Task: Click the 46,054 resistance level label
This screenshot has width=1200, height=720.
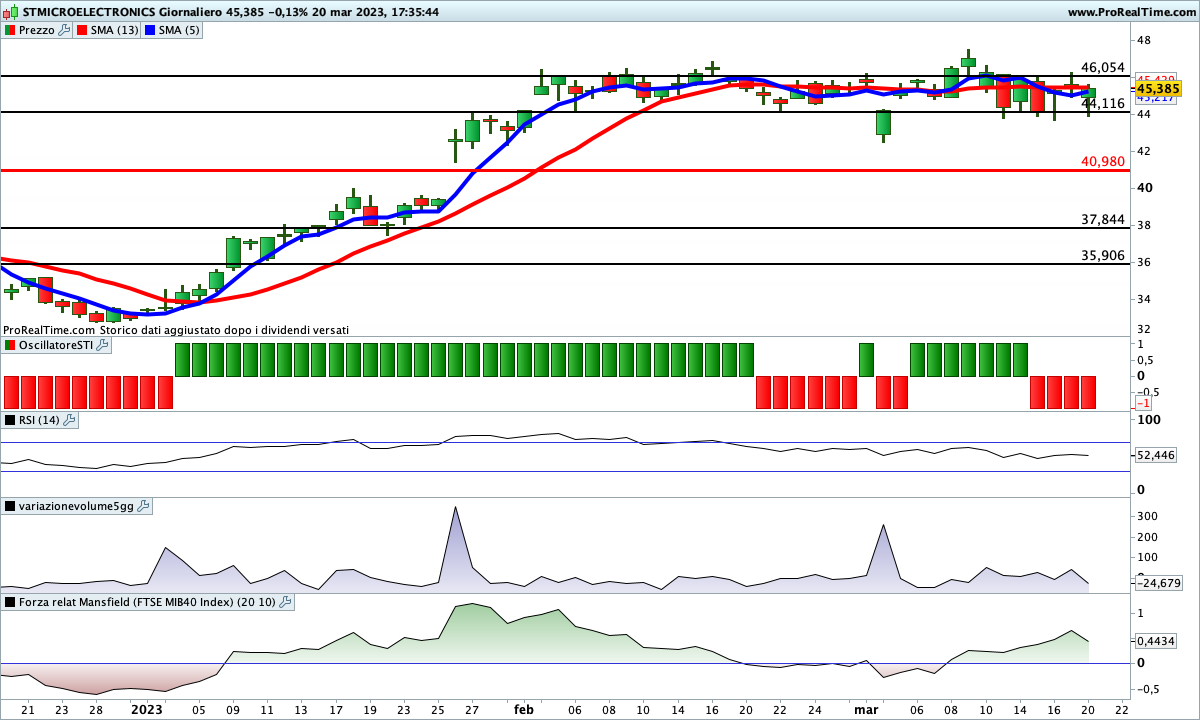Action: [x=1103, y=67]
